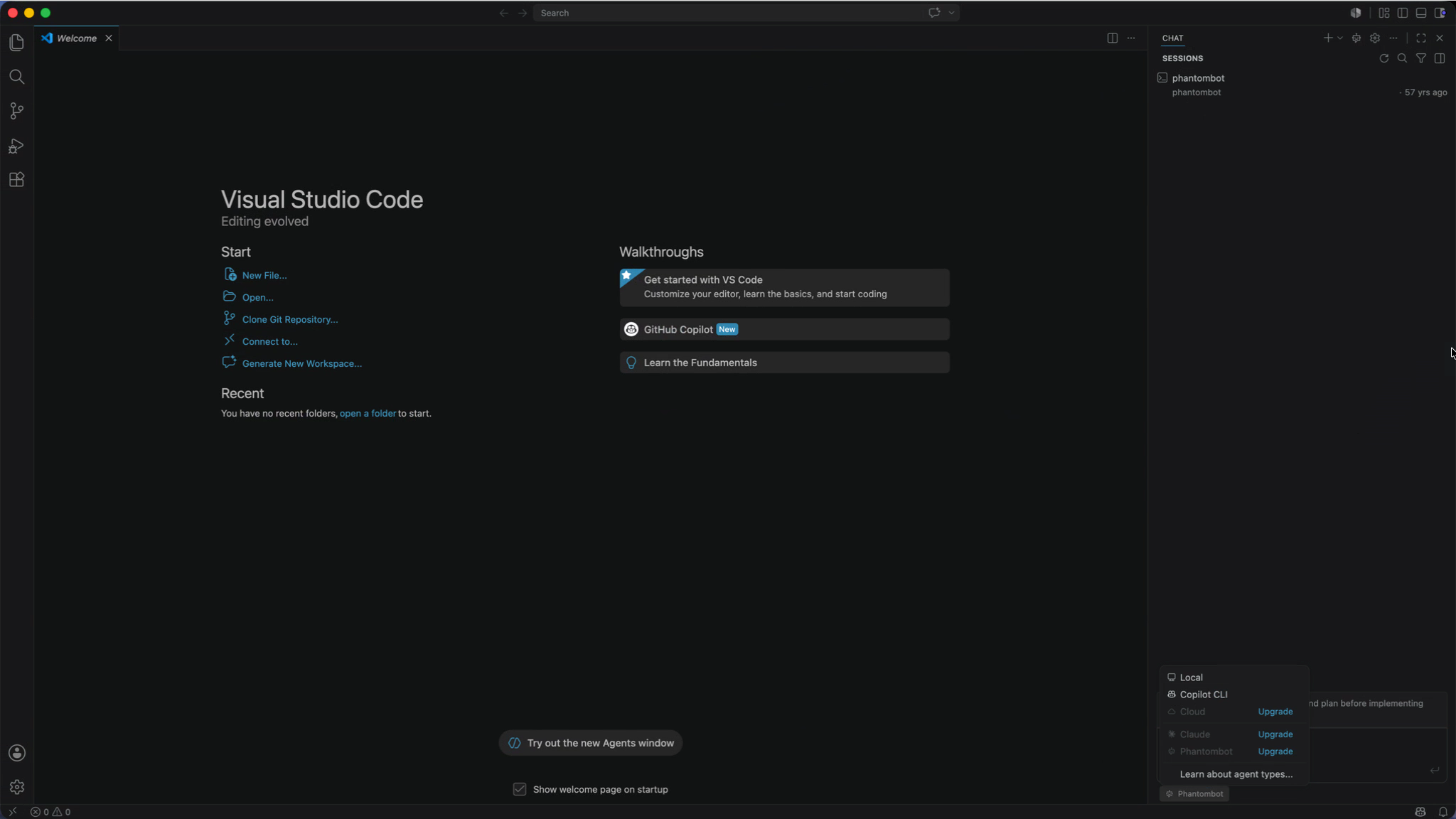Toggle Primary Side Bar visibility
Screen dimensions: 1456x819
pos(1403,13)
